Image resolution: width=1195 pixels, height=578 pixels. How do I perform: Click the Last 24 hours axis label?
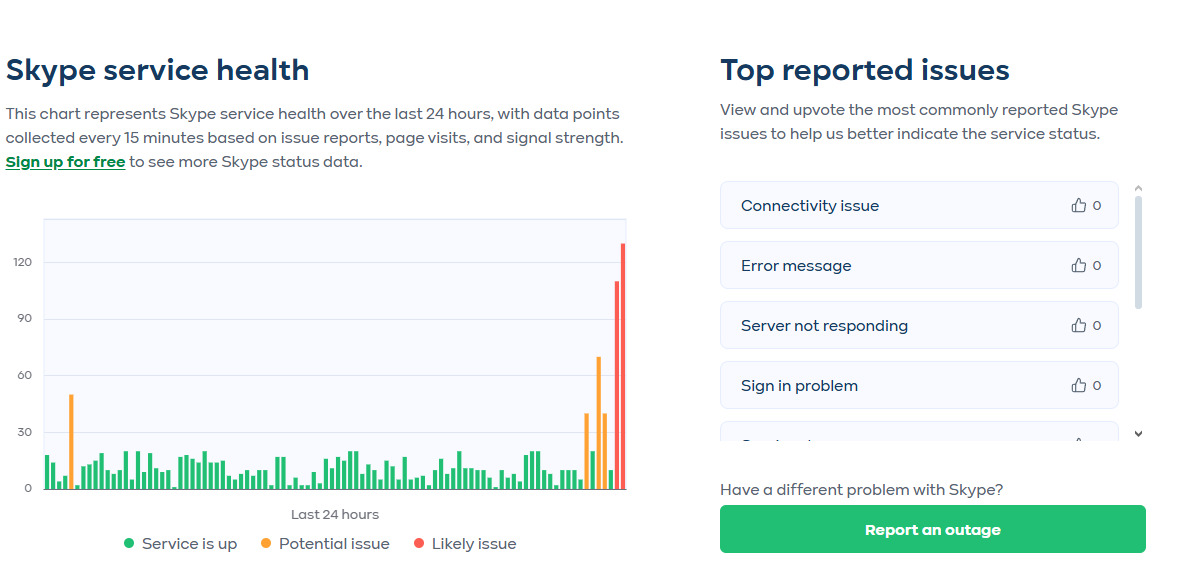pyautogui.click(x=335, y=515)
